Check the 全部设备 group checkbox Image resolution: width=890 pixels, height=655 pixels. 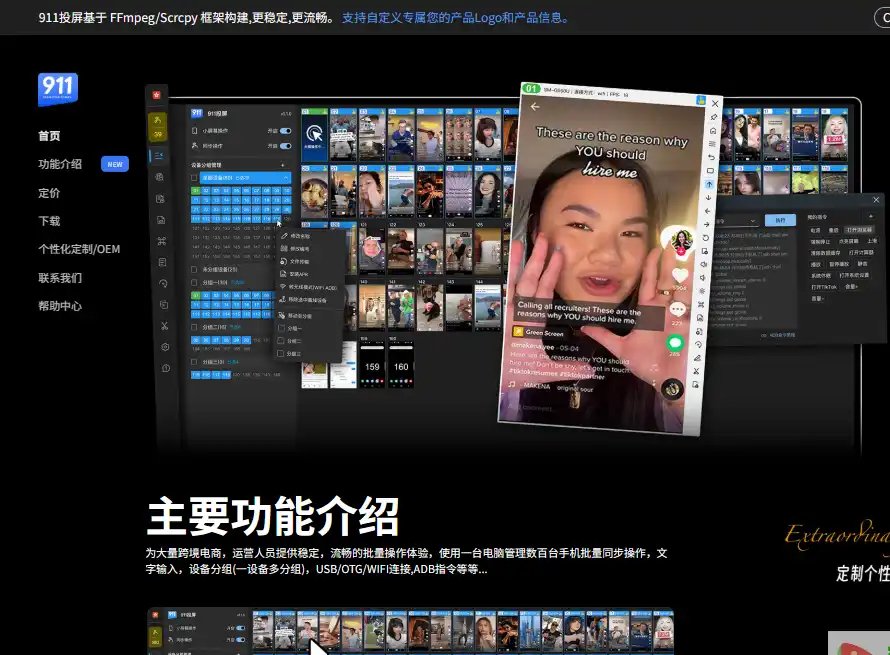click(194, 178)
